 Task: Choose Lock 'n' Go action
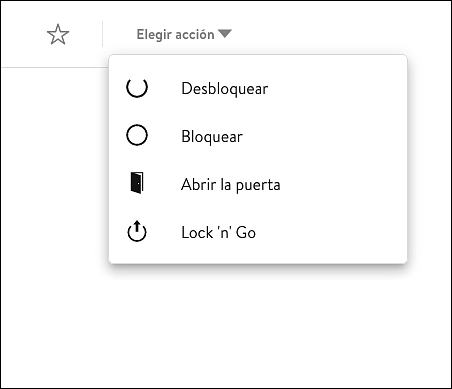(x=258, y=232)
